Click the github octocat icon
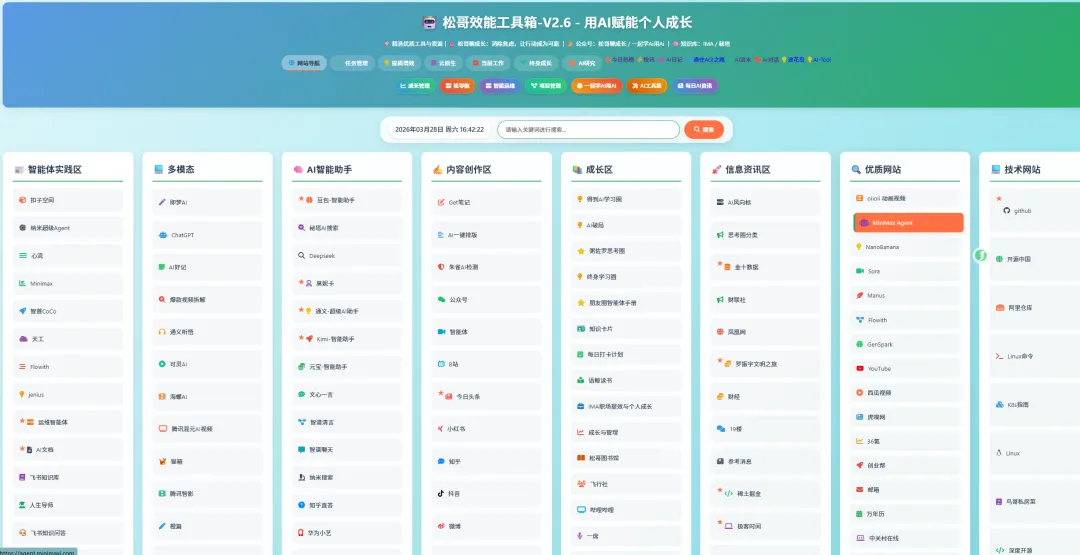Viewport: 1080px width, 555px height. (x=1006, y=210)
